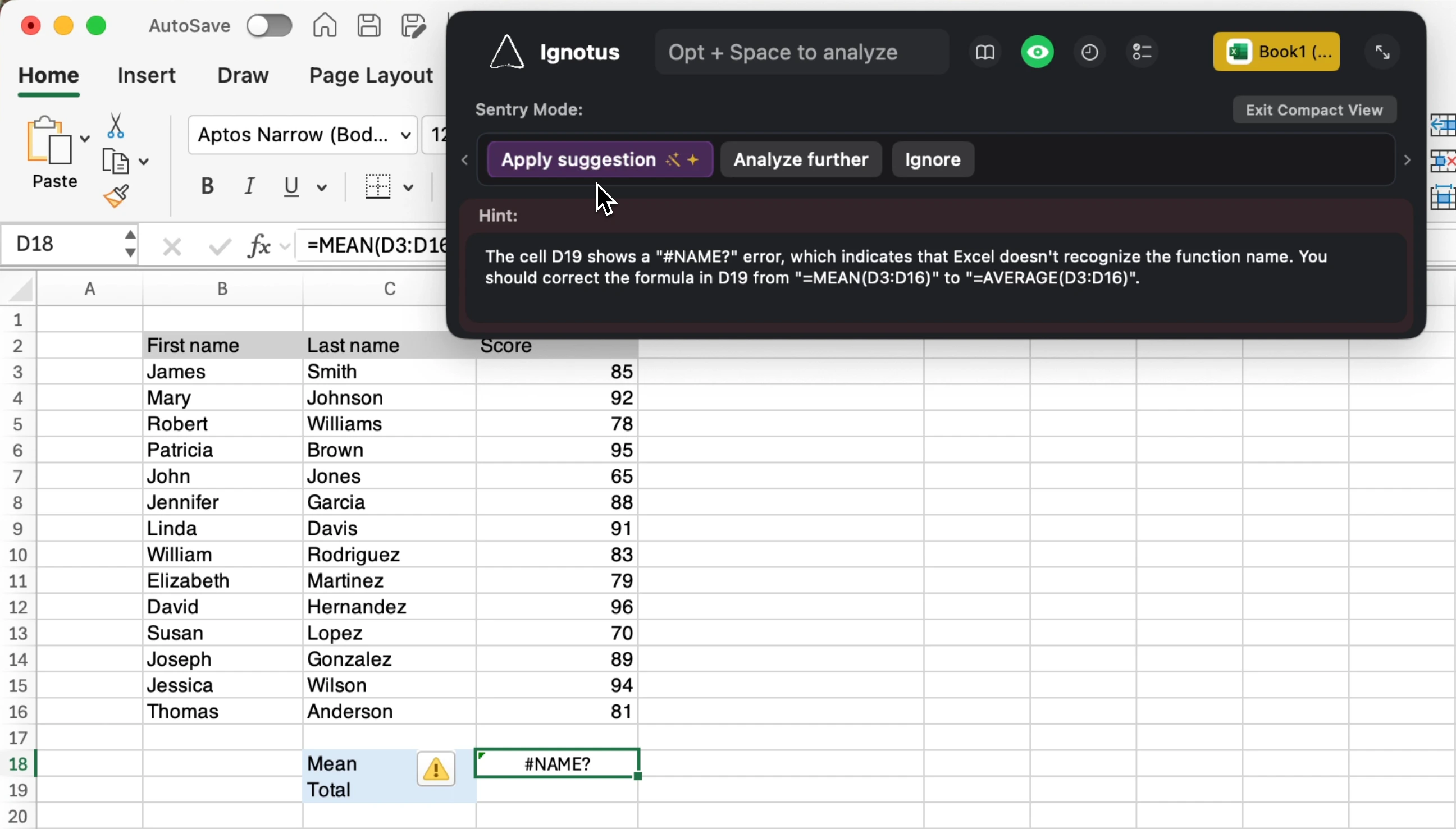Confirm formula entry with the checkmark icon

(x=219, y=245)
